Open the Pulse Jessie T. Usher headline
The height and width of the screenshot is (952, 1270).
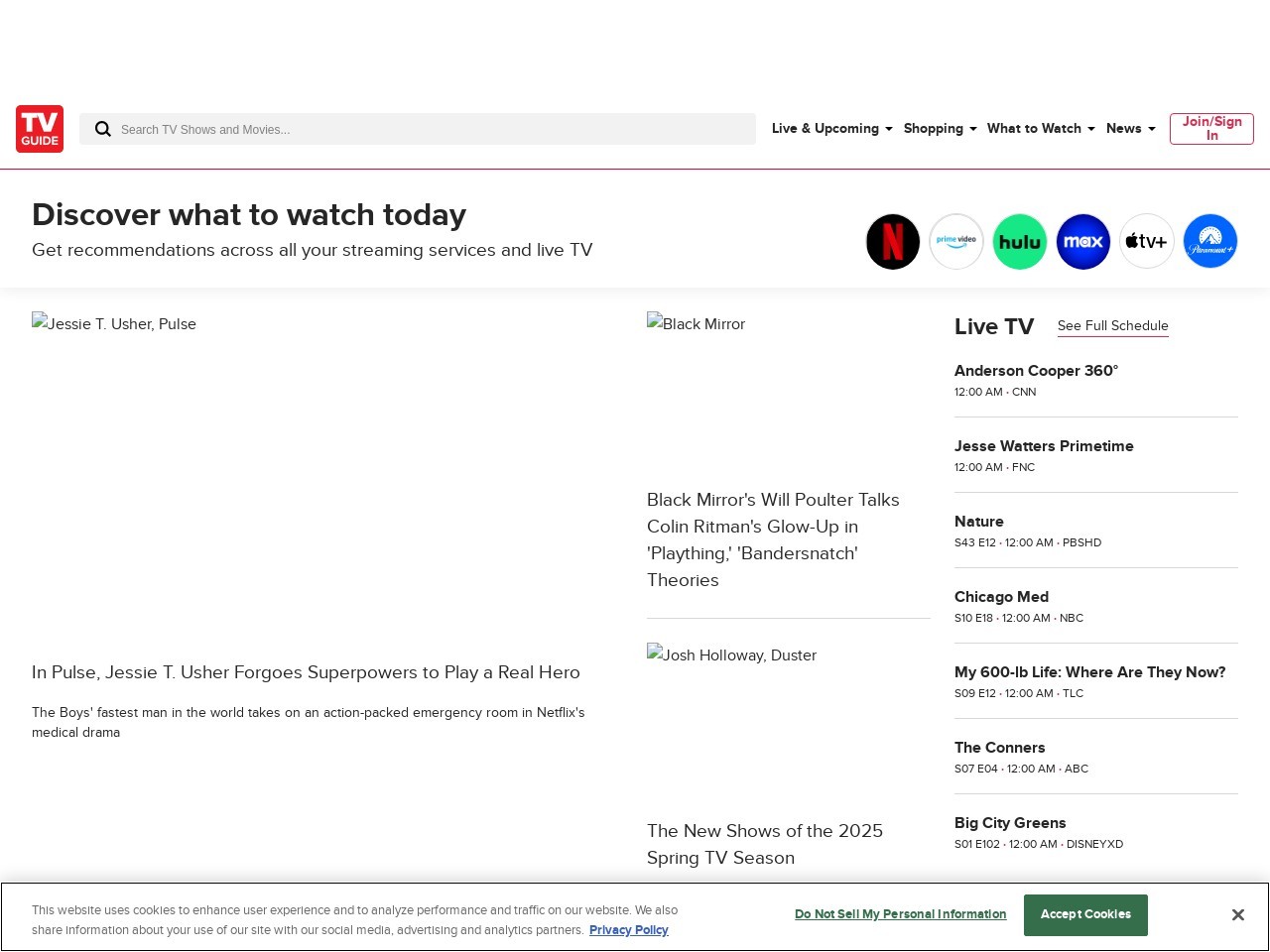(x=306, y=672)
